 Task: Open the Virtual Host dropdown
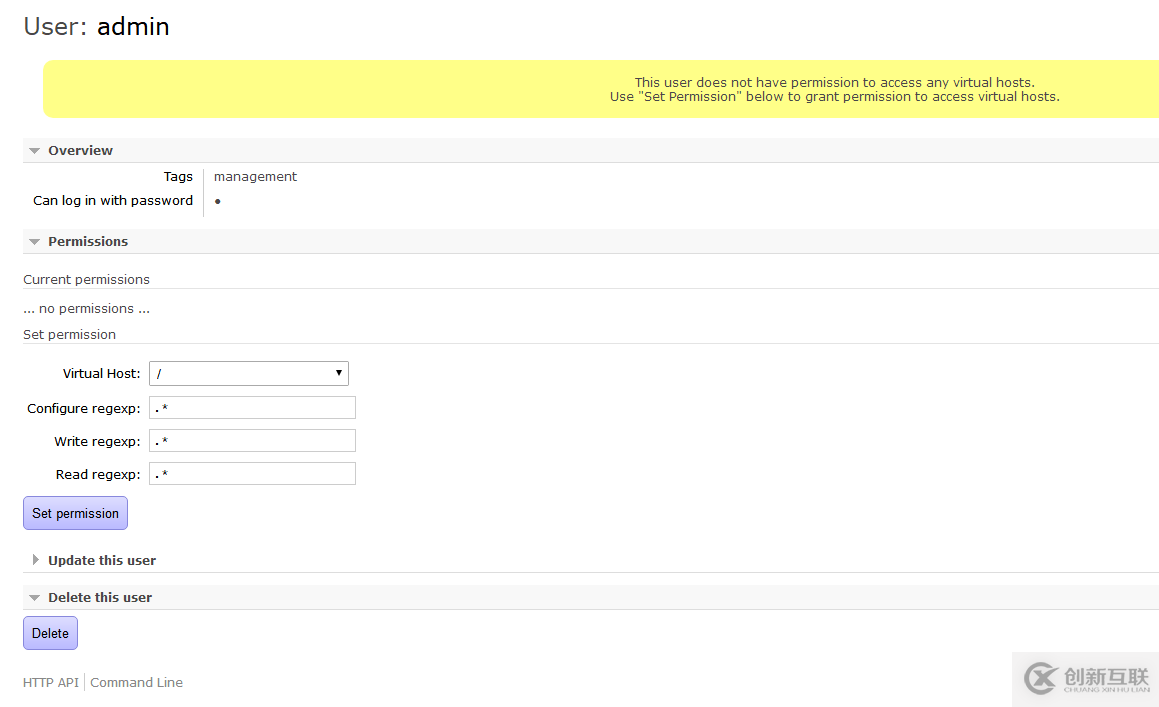click(248, 373)
